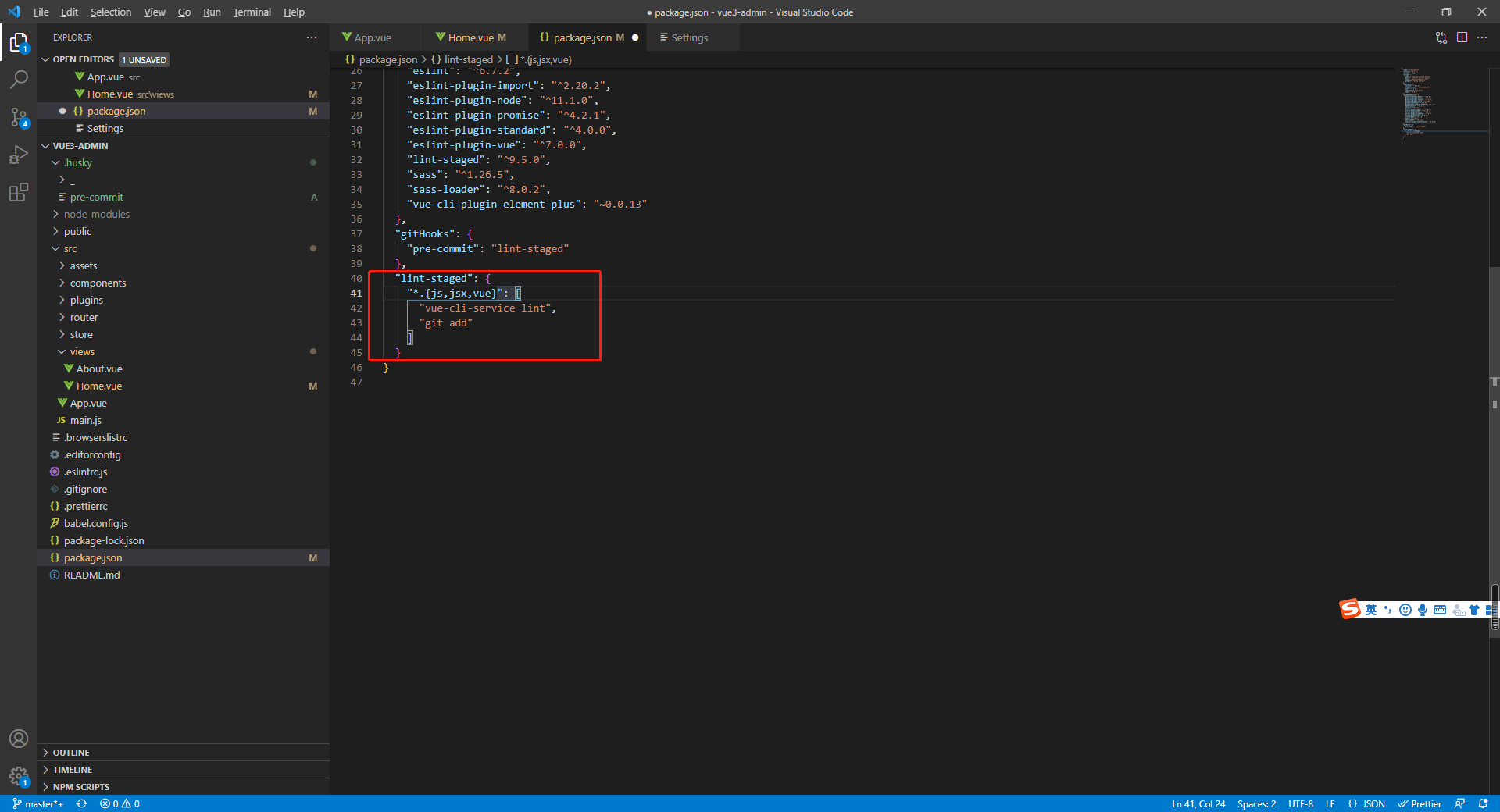Expand the public folder
This screenshot has width=1500, height=812.
pos(55,231)
